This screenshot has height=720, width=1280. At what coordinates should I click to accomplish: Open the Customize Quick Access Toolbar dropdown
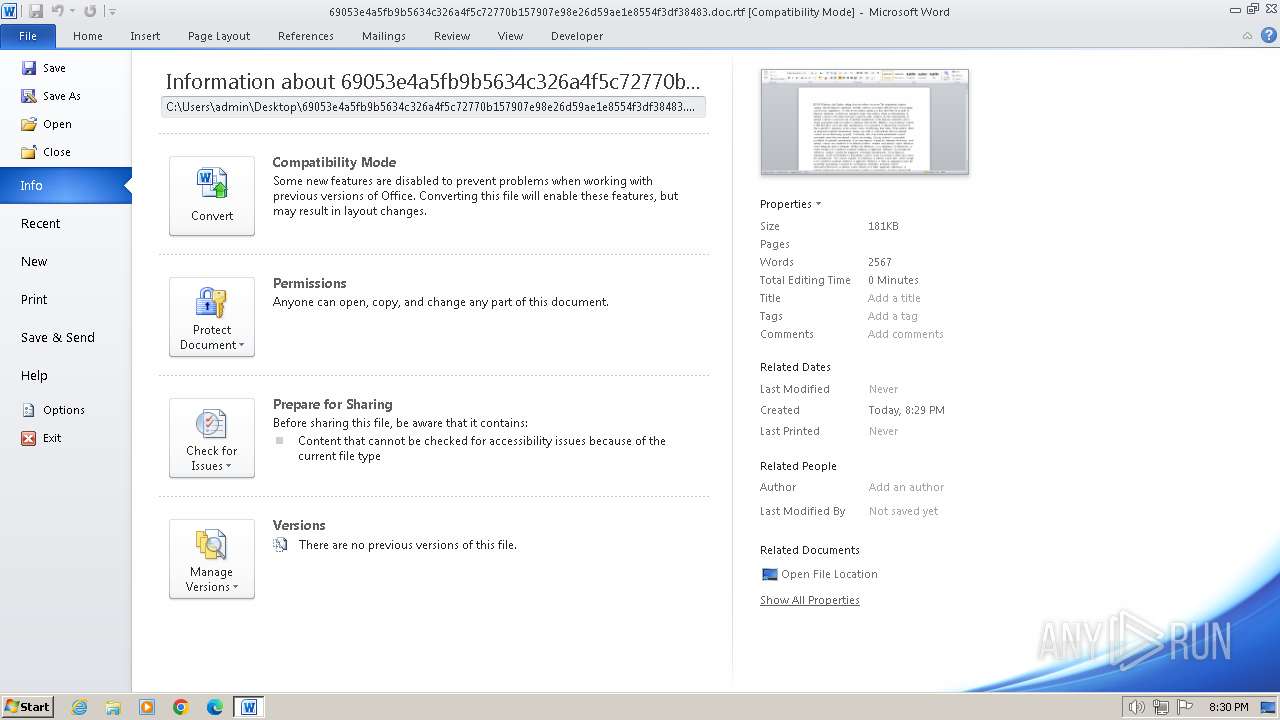[112, 12]
